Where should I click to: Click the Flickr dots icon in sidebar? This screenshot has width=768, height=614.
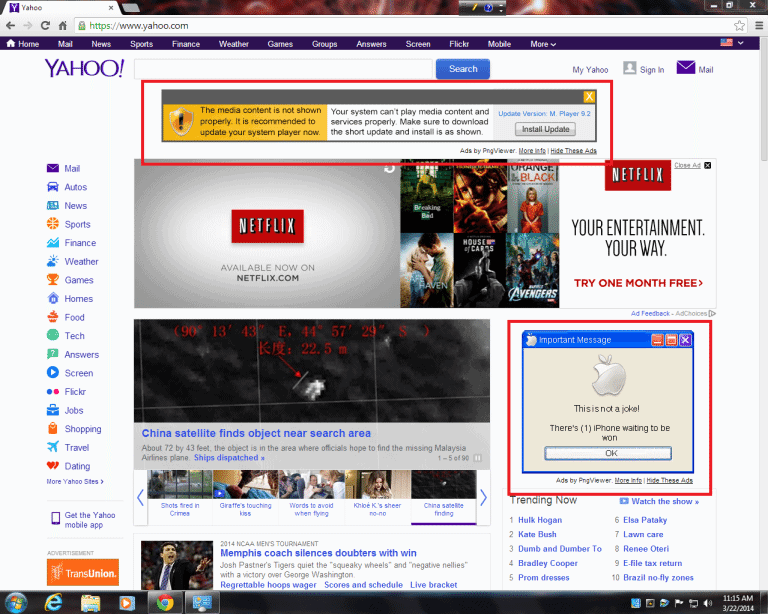pos(53,392)
